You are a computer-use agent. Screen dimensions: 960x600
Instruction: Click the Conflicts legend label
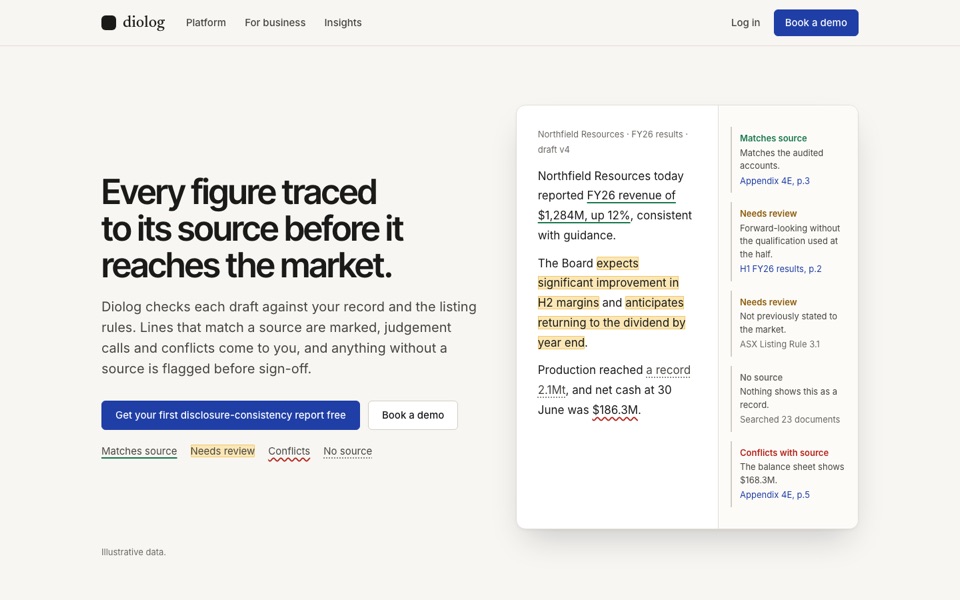pos(289,452)
